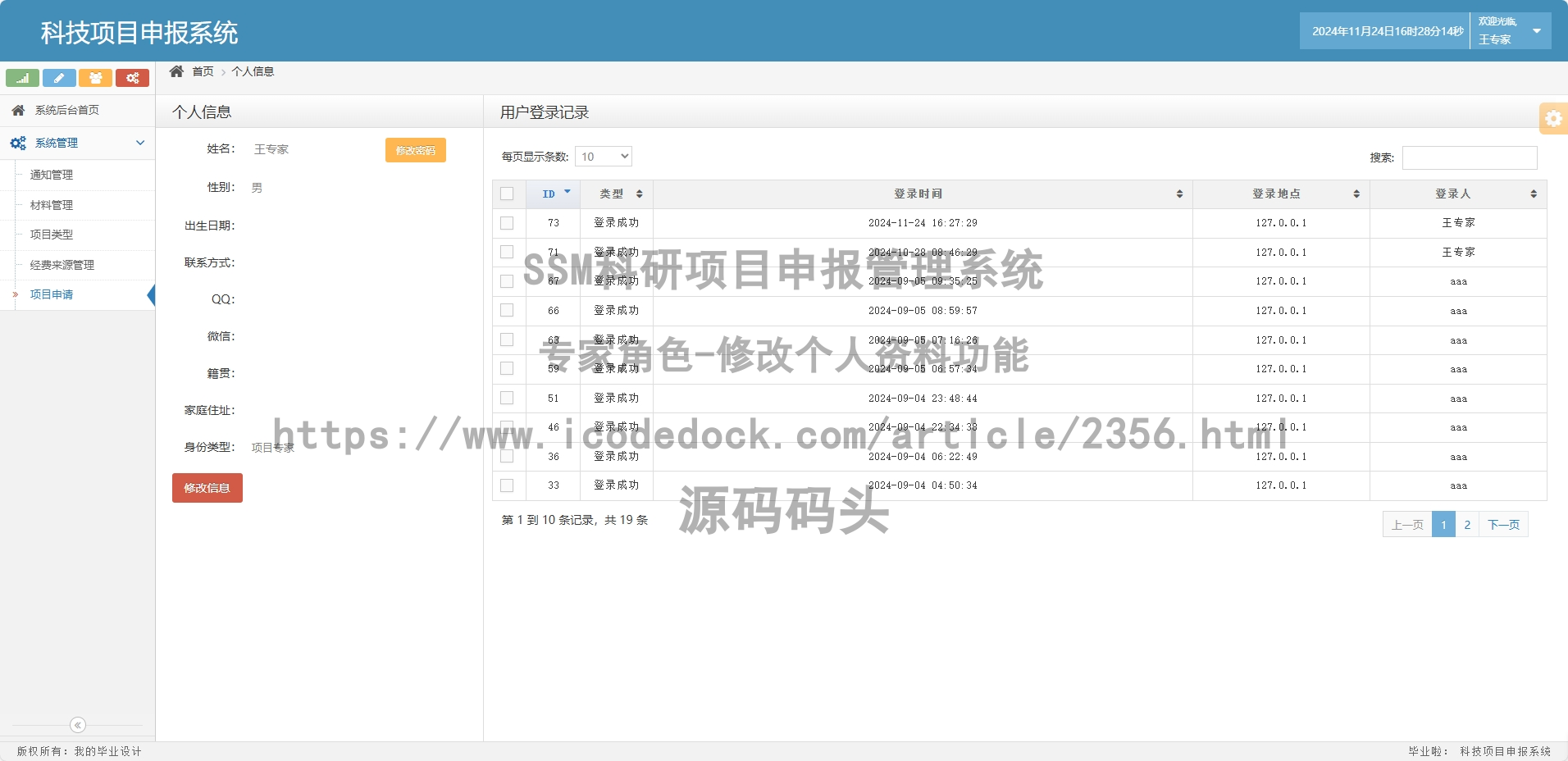Check the row with ID 59
The height and width of the screenshot is (761, 1568).
pos(507,368)
